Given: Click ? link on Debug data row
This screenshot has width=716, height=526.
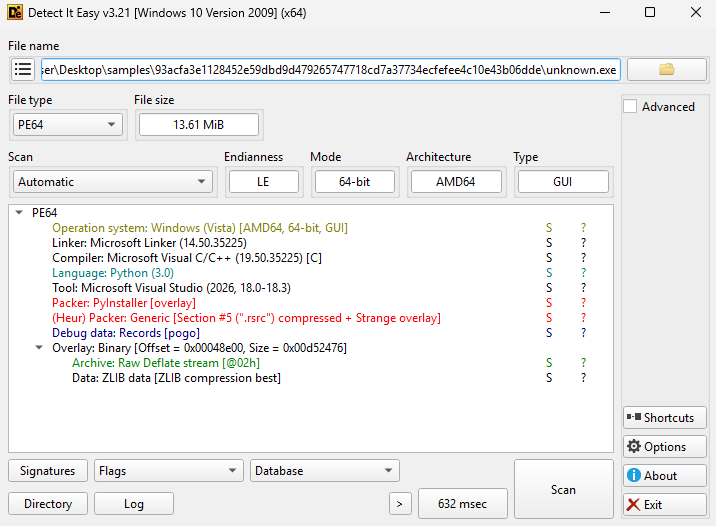Looking at the screenshot, I should pos(583,333).
